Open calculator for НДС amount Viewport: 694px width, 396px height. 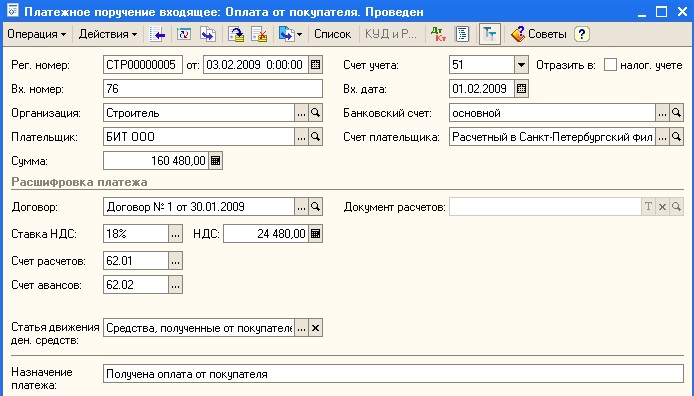pos(316,234)
